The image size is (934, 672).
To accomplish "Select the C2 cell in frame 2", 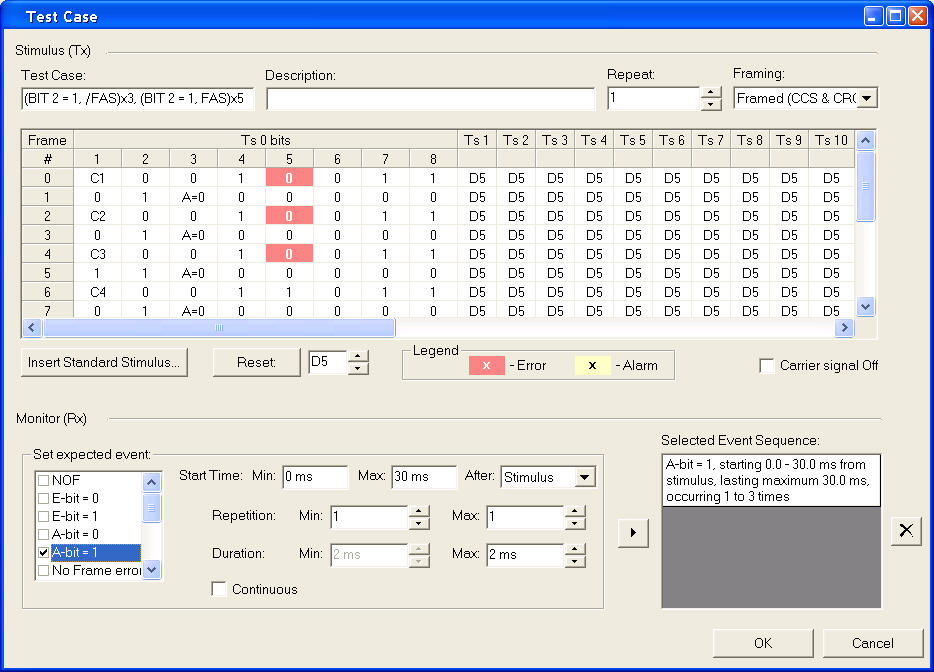I will [97, 216].
